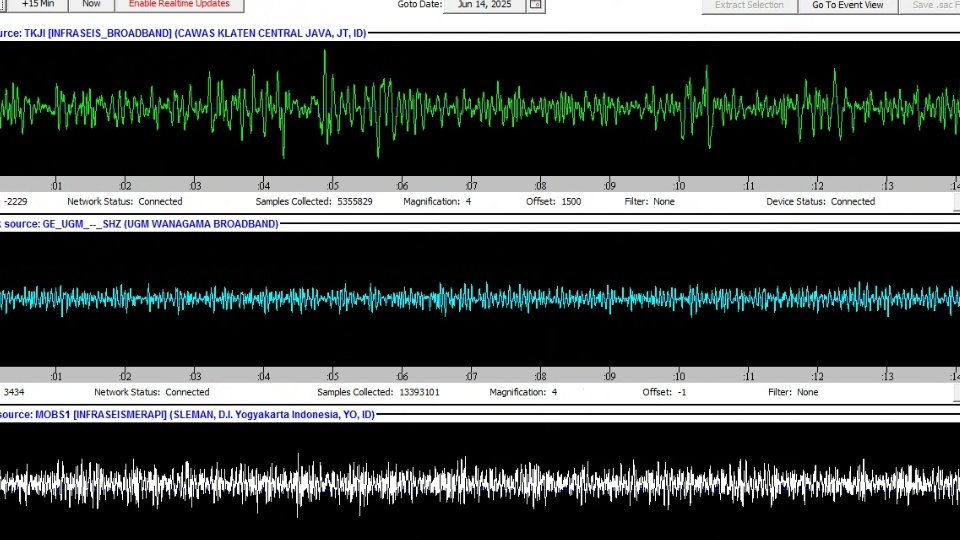Click the white MOBS1 SLEMAN waveform

point(480,484)
